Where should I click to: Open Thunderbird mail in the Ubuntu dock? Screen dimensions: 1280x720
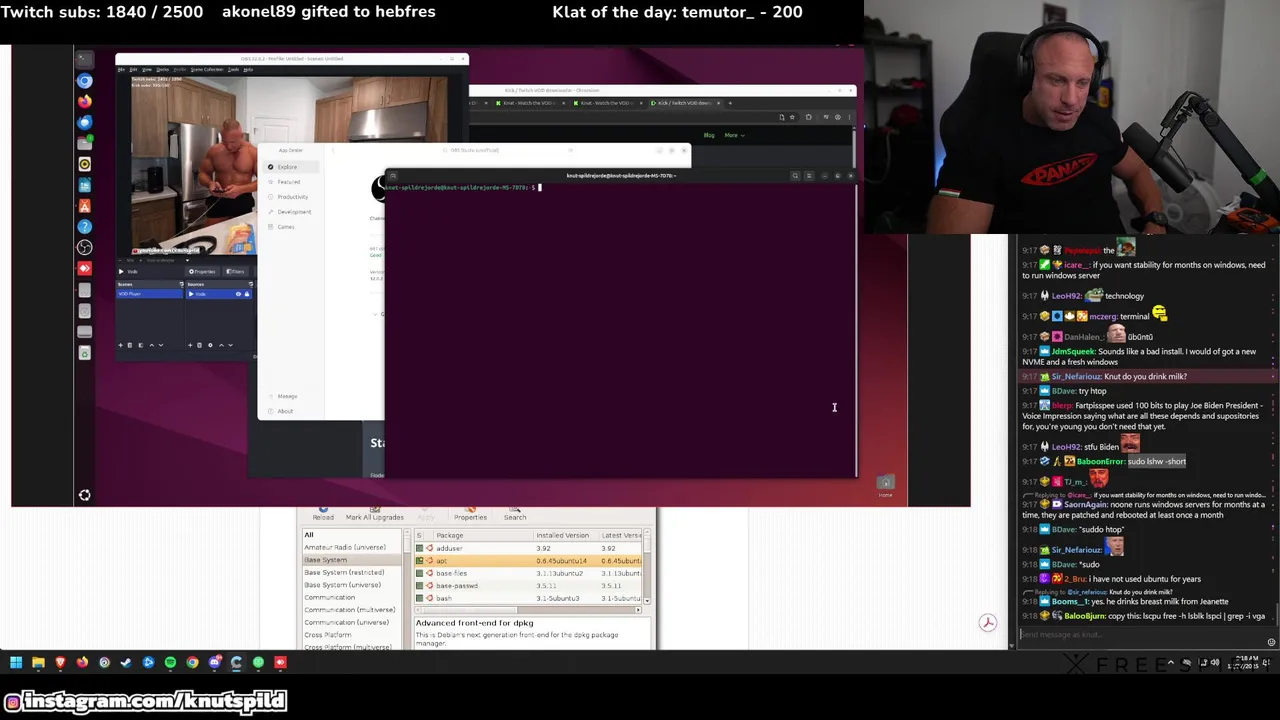[85, 122]
